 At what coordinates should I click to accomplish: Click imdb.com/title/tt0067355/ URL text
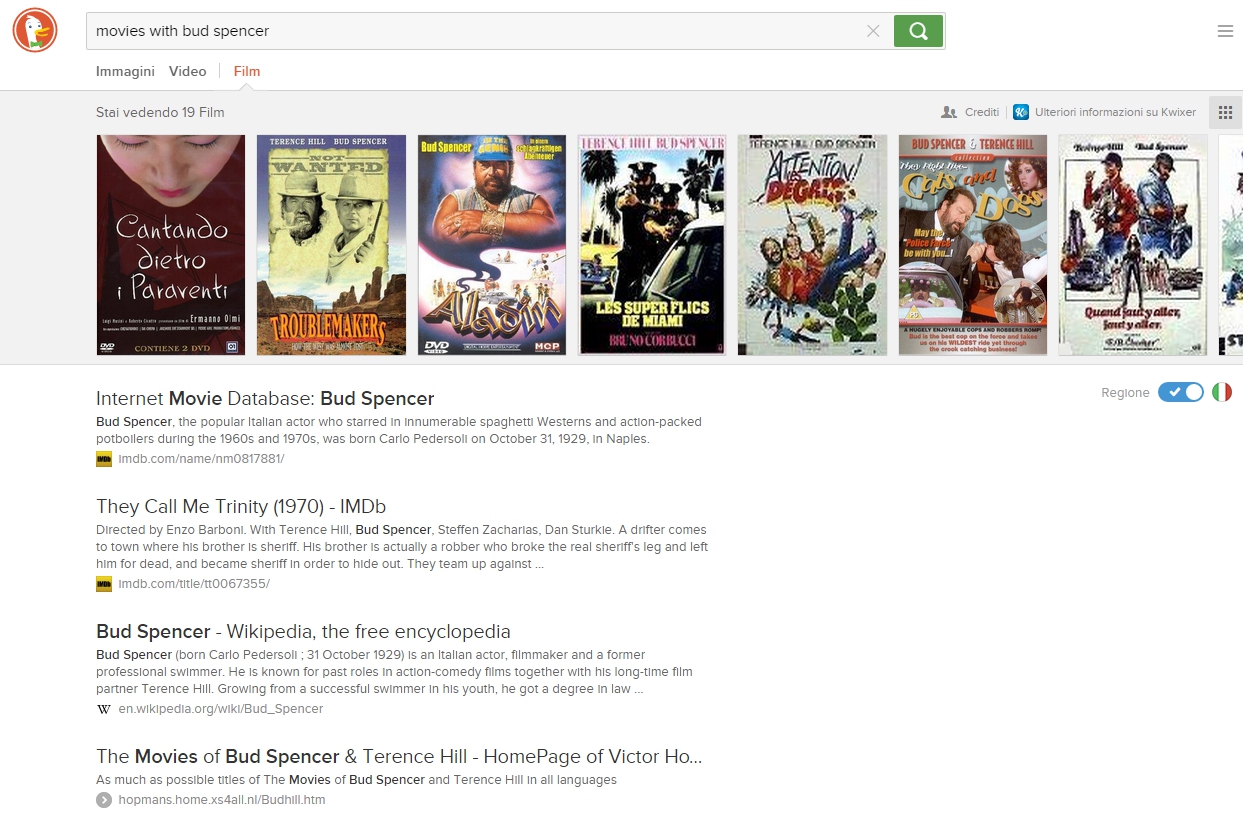pyautogui.click(x=194, y=584)
